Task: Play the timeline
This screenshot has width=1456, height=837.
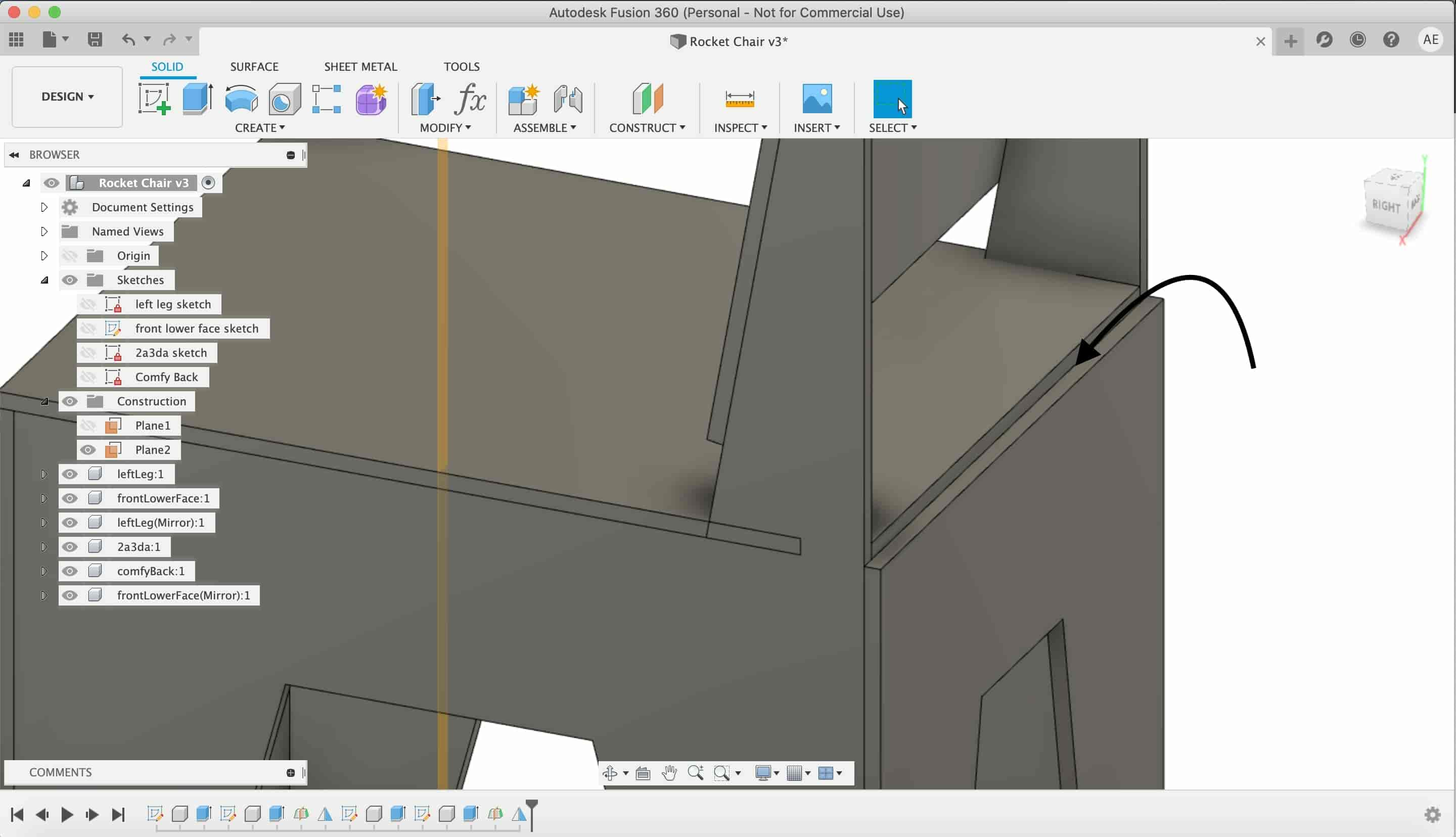Action: pyautogui.click(x=67, y=815)
